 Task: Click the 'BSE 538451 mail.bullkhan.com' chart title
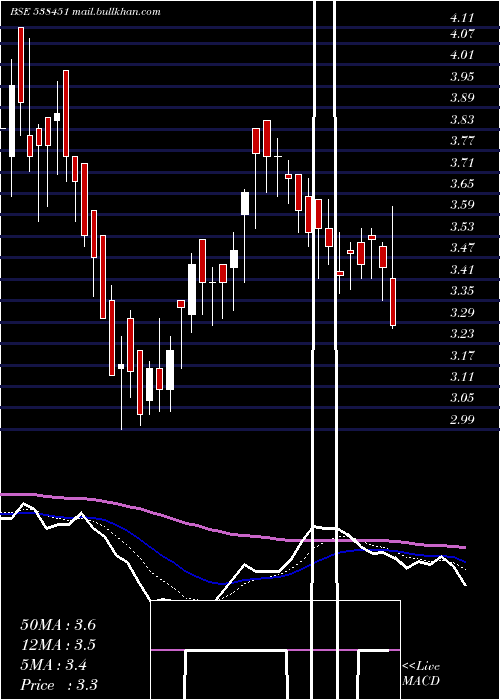[x=85, y=12]
